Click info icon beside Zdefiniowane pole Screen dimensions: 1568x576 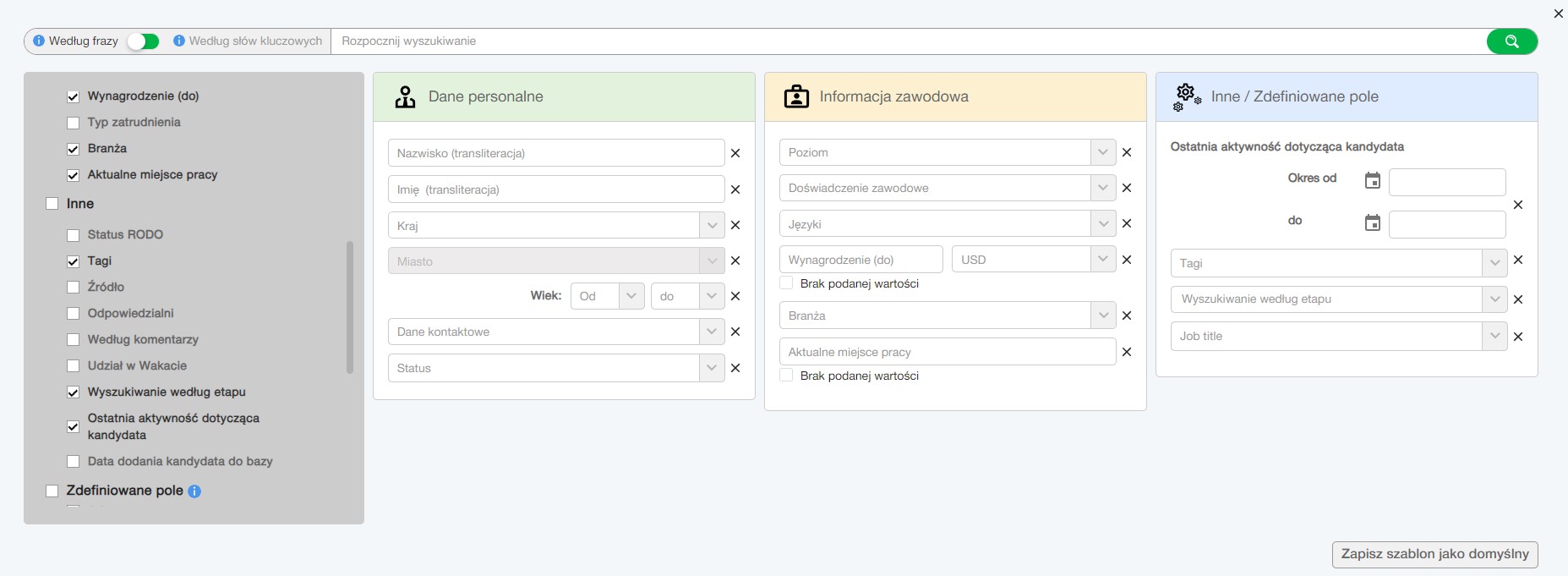[x=194, y=491]
